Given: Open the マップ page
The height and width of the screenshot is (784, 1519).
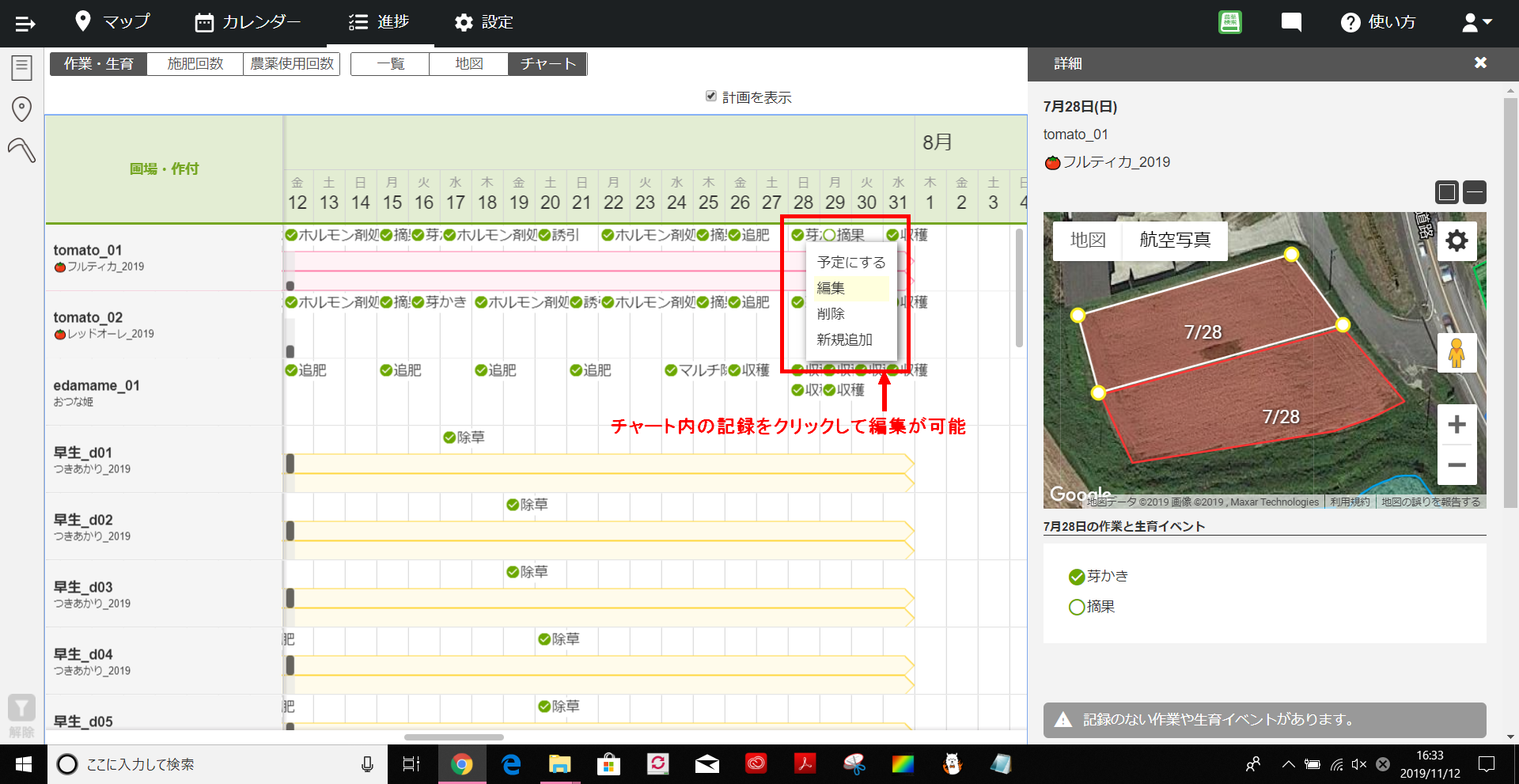Looking at the screenshot, I should (112, 22).
